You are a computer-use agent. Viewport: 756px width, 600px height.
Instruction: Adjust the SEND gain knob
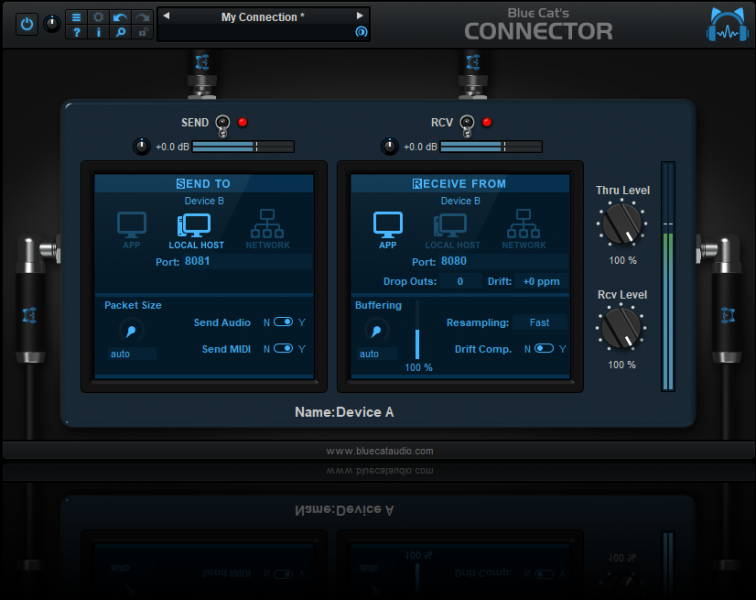[142, 146]
